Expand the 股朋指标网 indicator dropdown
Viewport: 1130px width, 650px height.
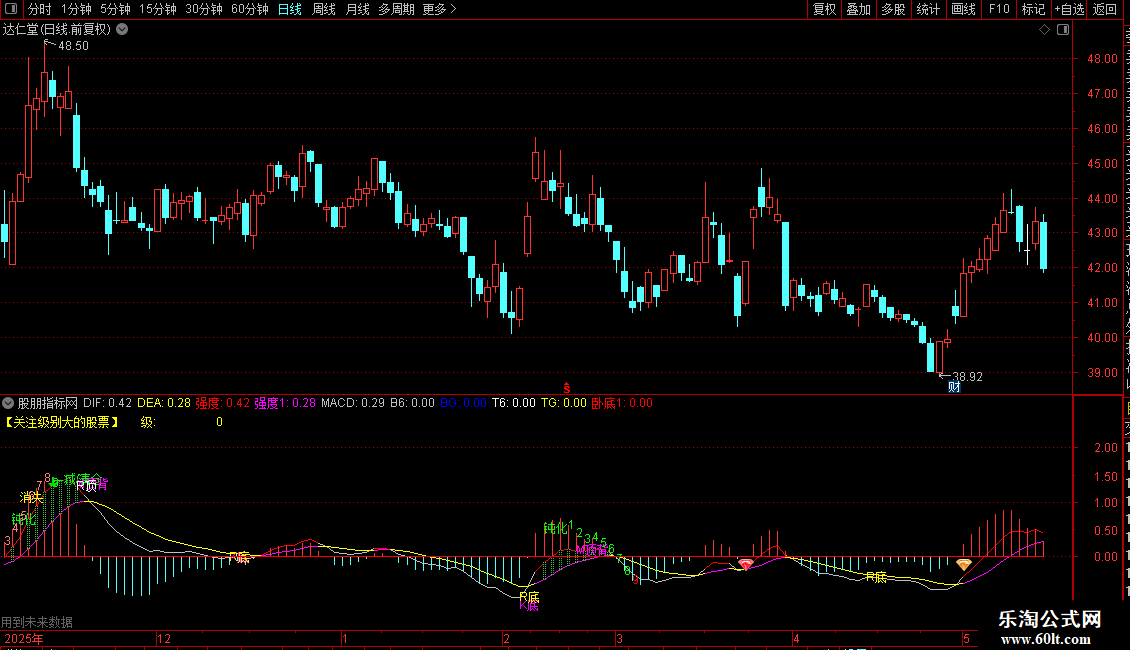[8, 403]
